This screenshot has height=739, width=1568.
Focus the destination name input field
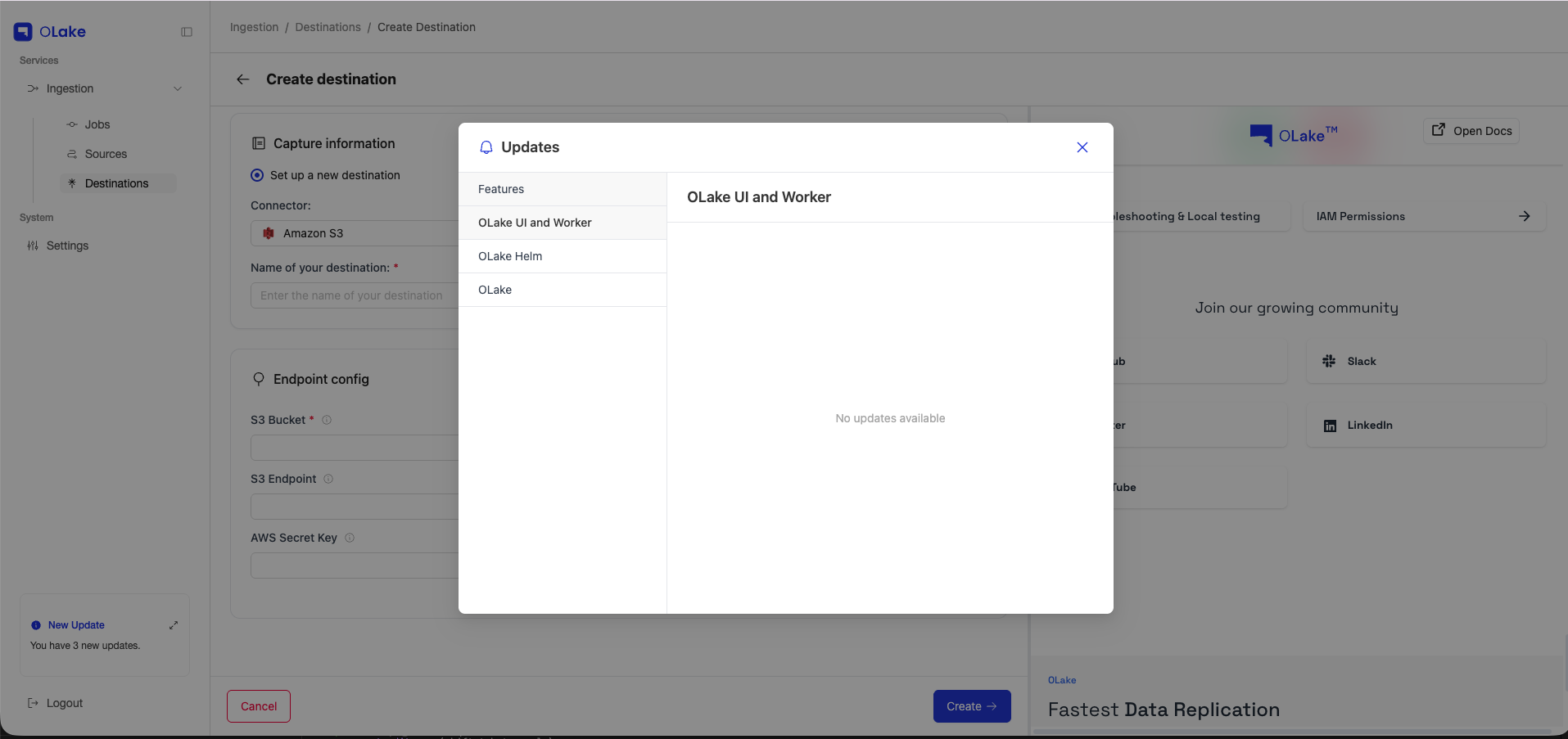tap(355, 295)
